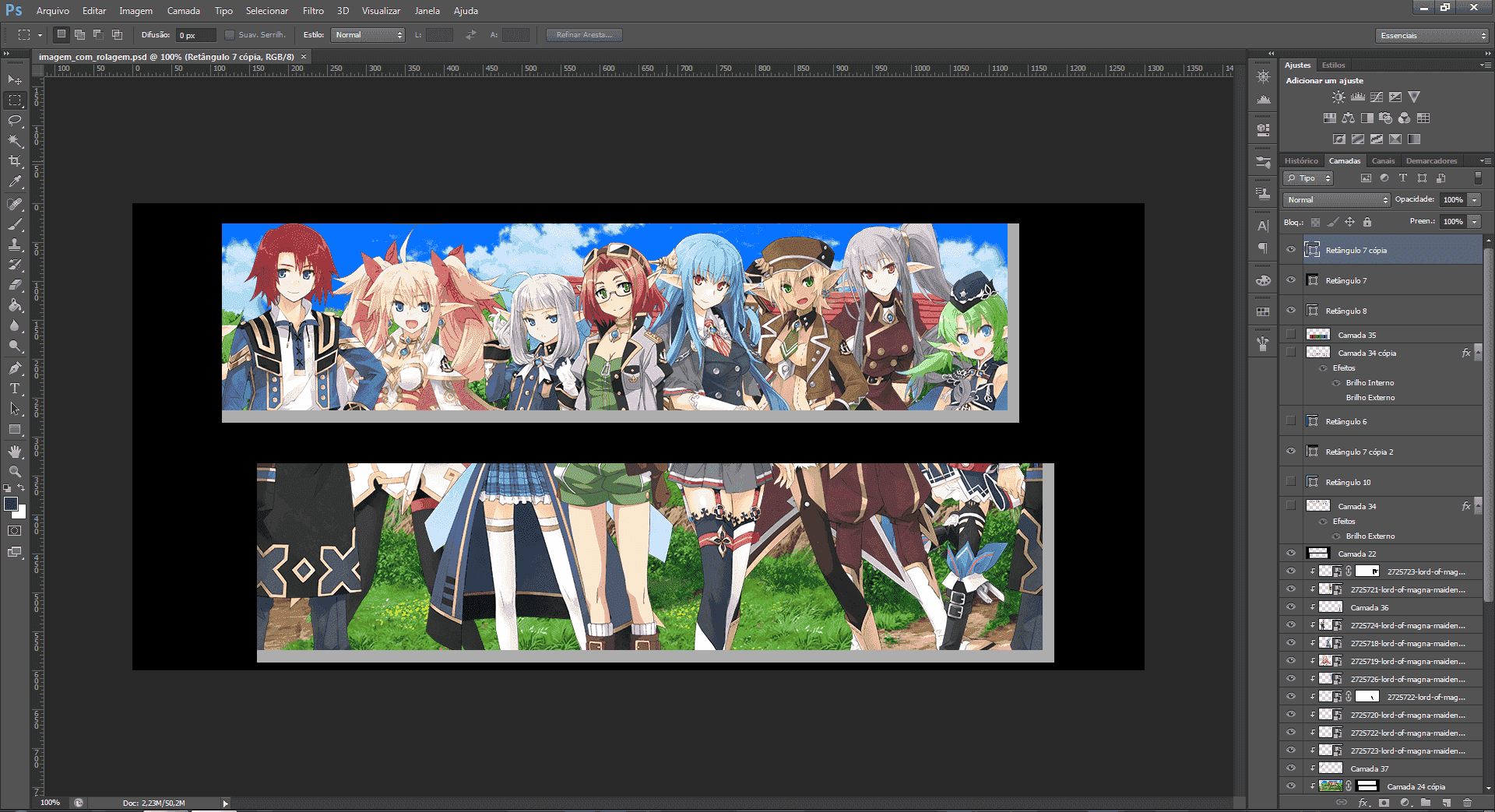
Task: Switch to the Estilos tab
Action: 1333,65
